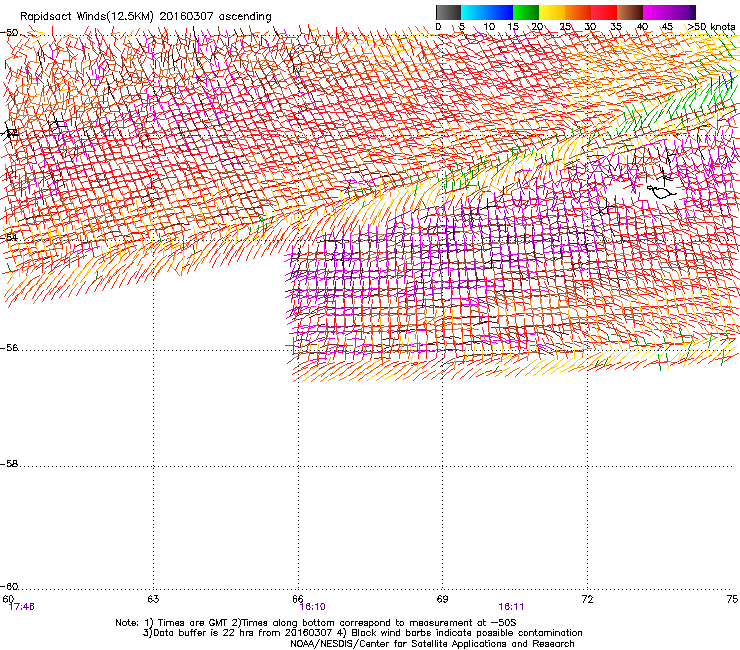Click the '35' legend scale label
This screenshot has height=650, width=740.
[616, 27]
